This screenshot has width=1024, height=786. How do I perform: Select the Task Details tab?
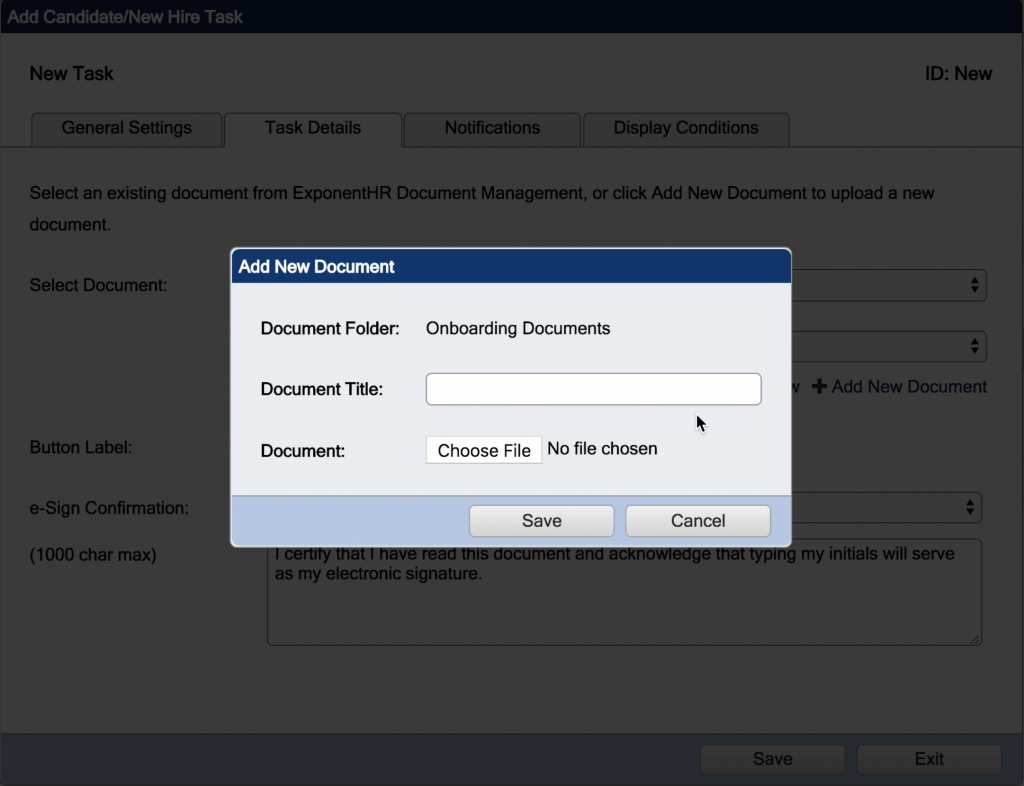pyautogui.click(x=312, y=128)
